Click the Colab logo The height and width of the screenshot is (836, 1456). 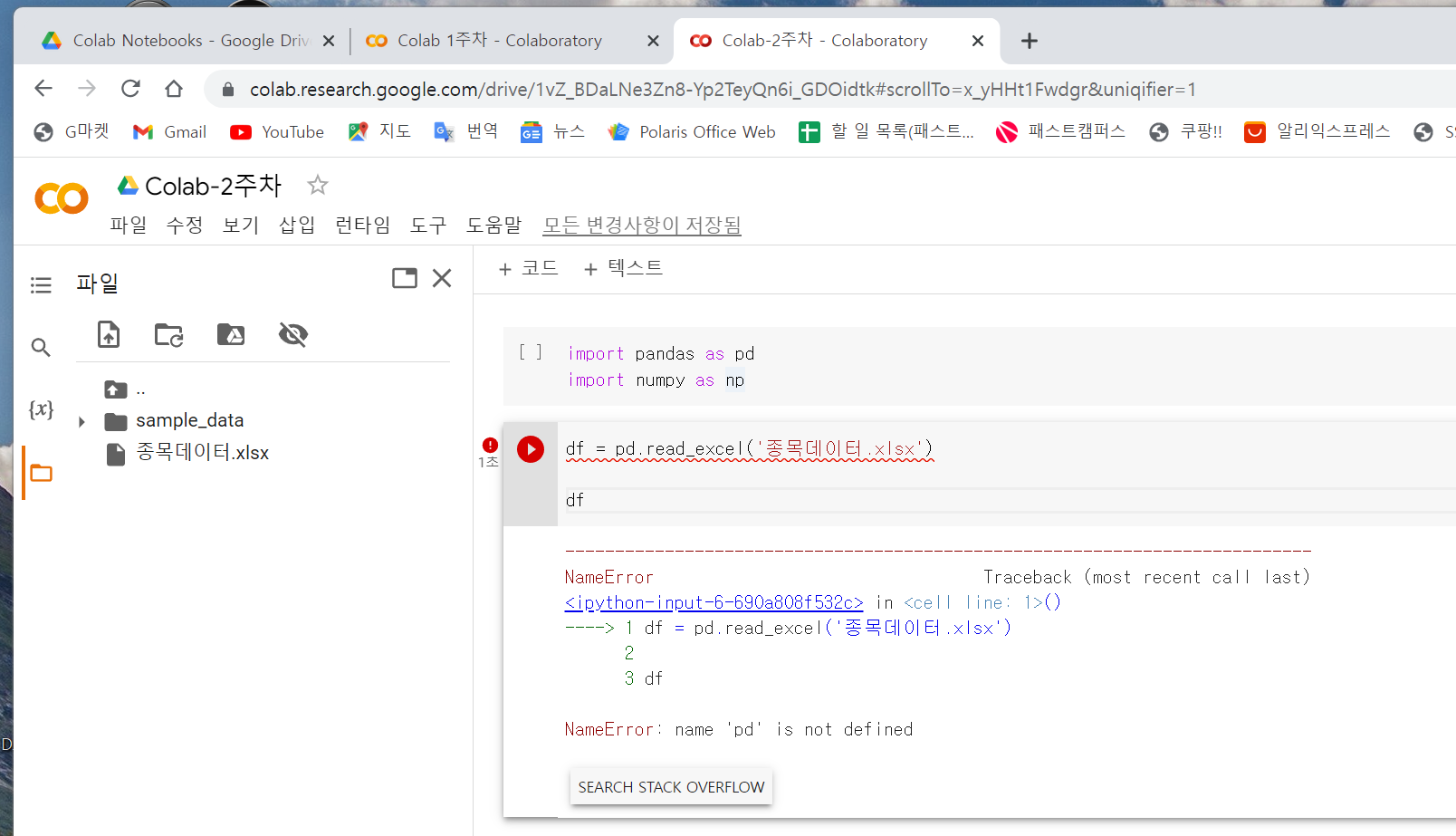point(61,197)
